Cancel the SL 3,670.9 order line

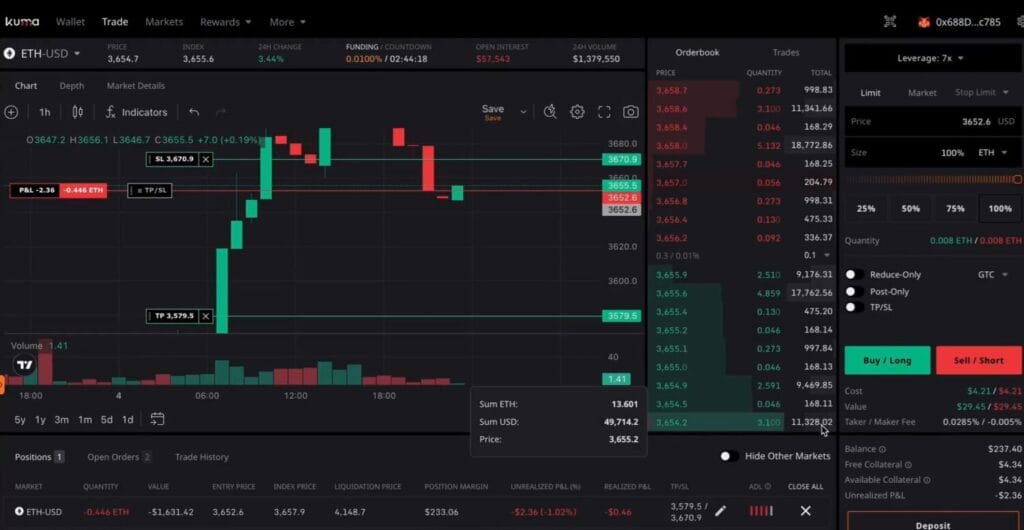[206, 159]
